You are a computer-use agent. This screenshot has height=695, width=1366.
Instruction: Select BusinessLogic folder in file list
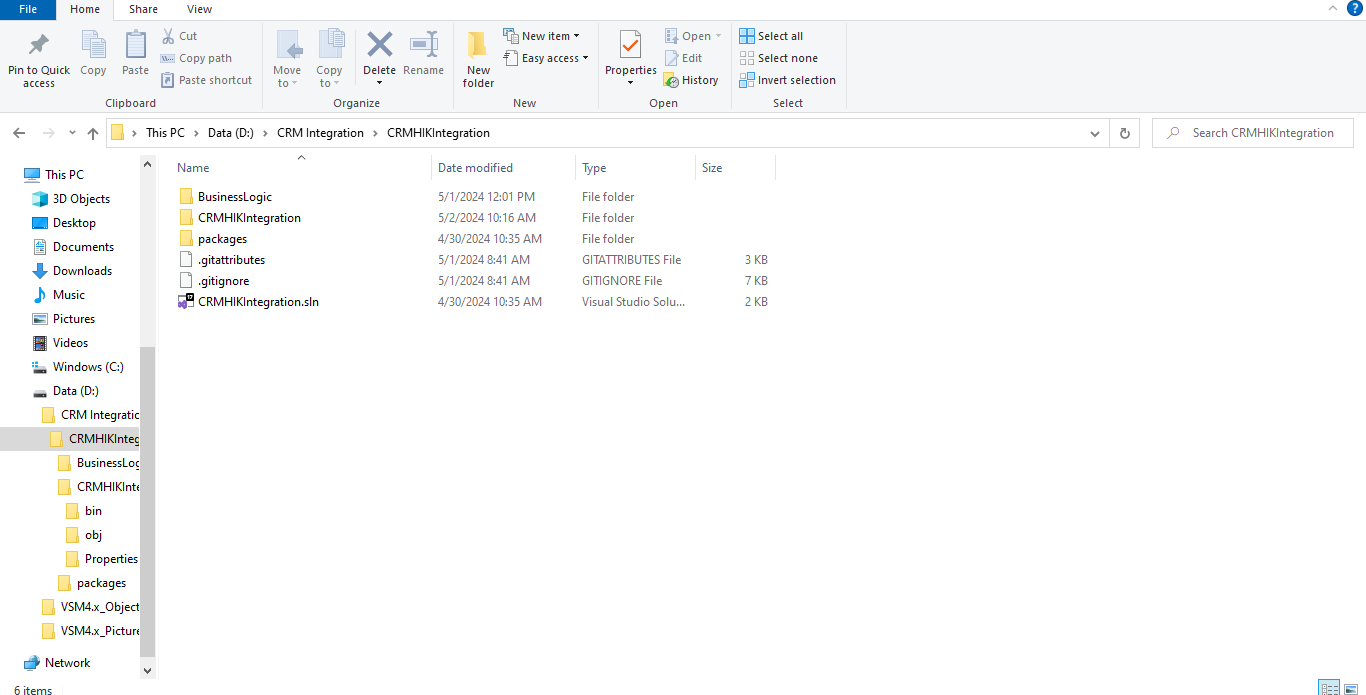(x=234, y=197)
